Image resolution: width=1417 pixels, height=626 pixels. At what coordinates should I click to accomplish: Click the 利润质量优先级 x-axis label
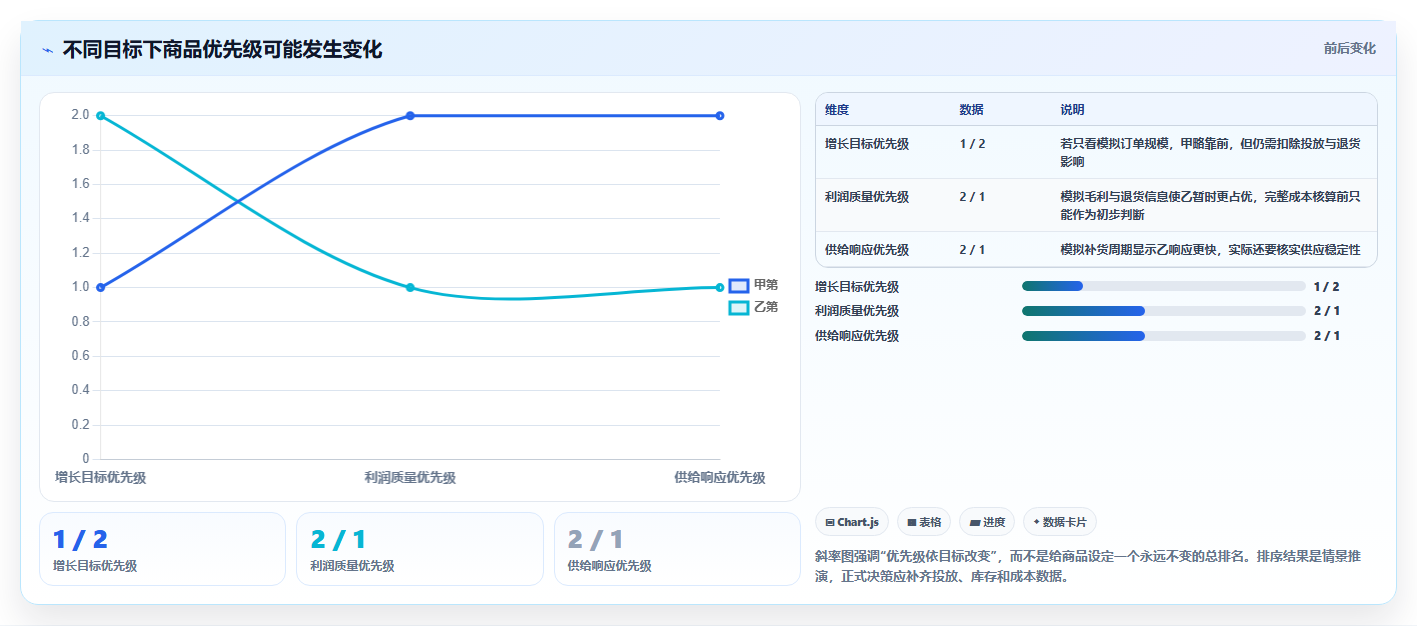coord(410,478)
